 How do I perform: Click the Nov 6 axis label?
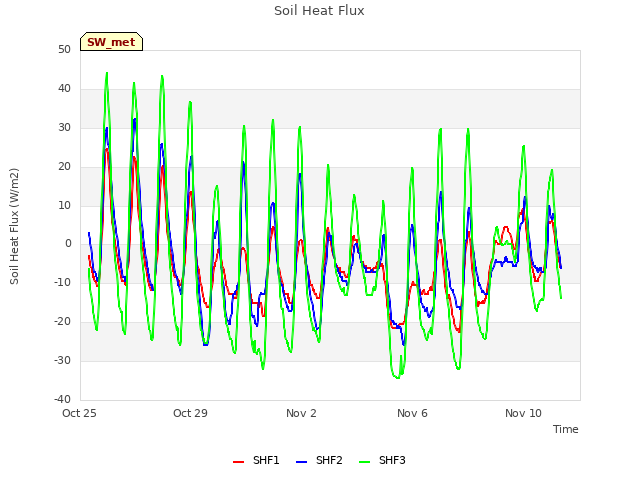click(x=412, y=413)
